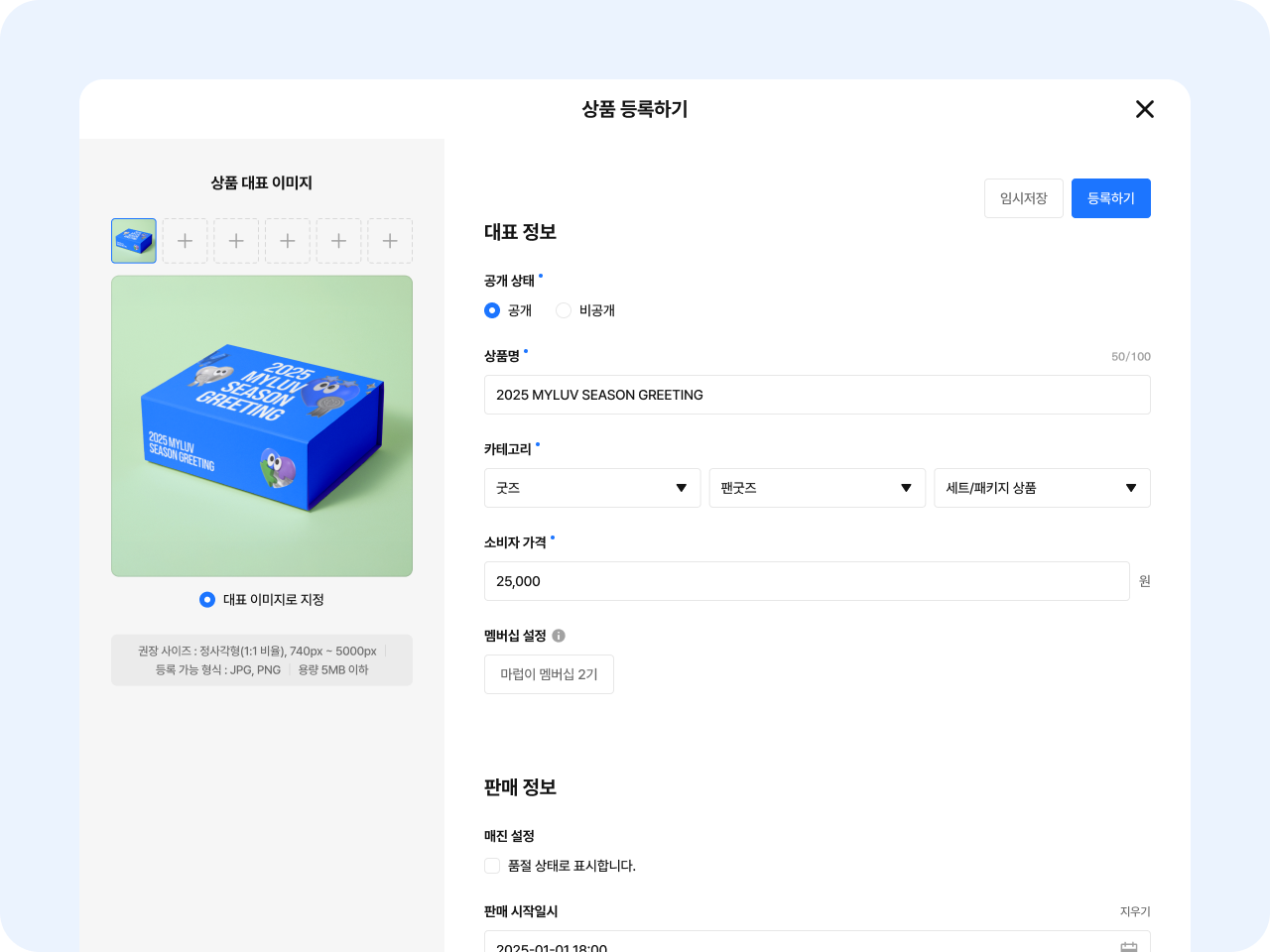Click the 상품명 input field
The image size is (1270, 952).
[x=818, y=395]
